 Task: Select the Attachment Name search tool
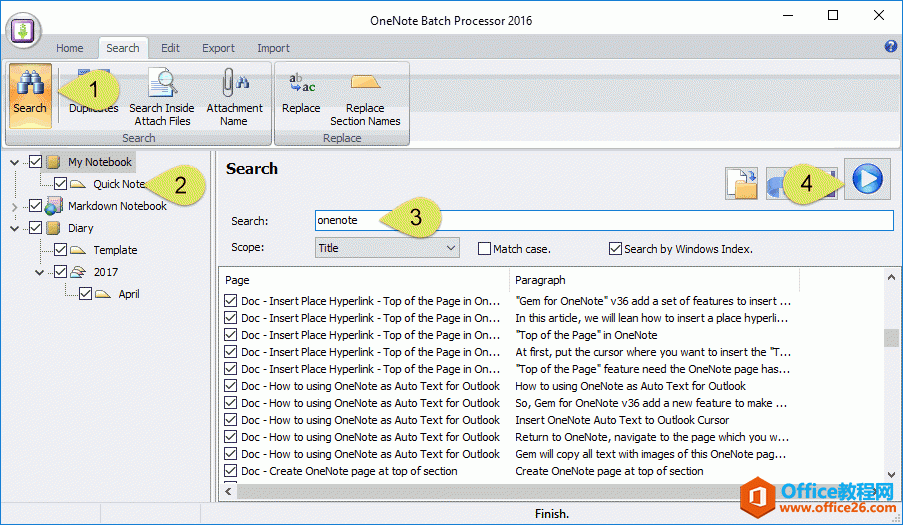[x=234, y=96]
